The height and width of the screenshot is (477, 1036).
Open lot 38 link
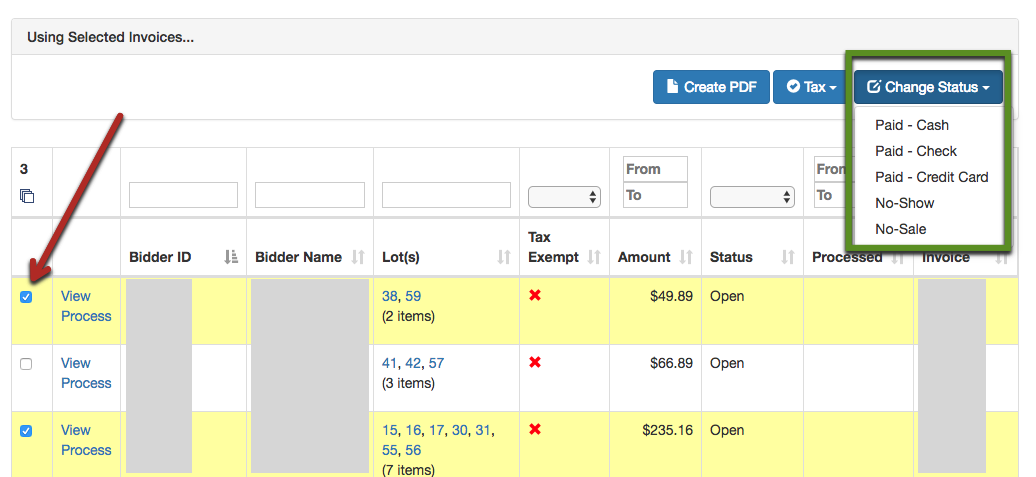click(390, 296)
